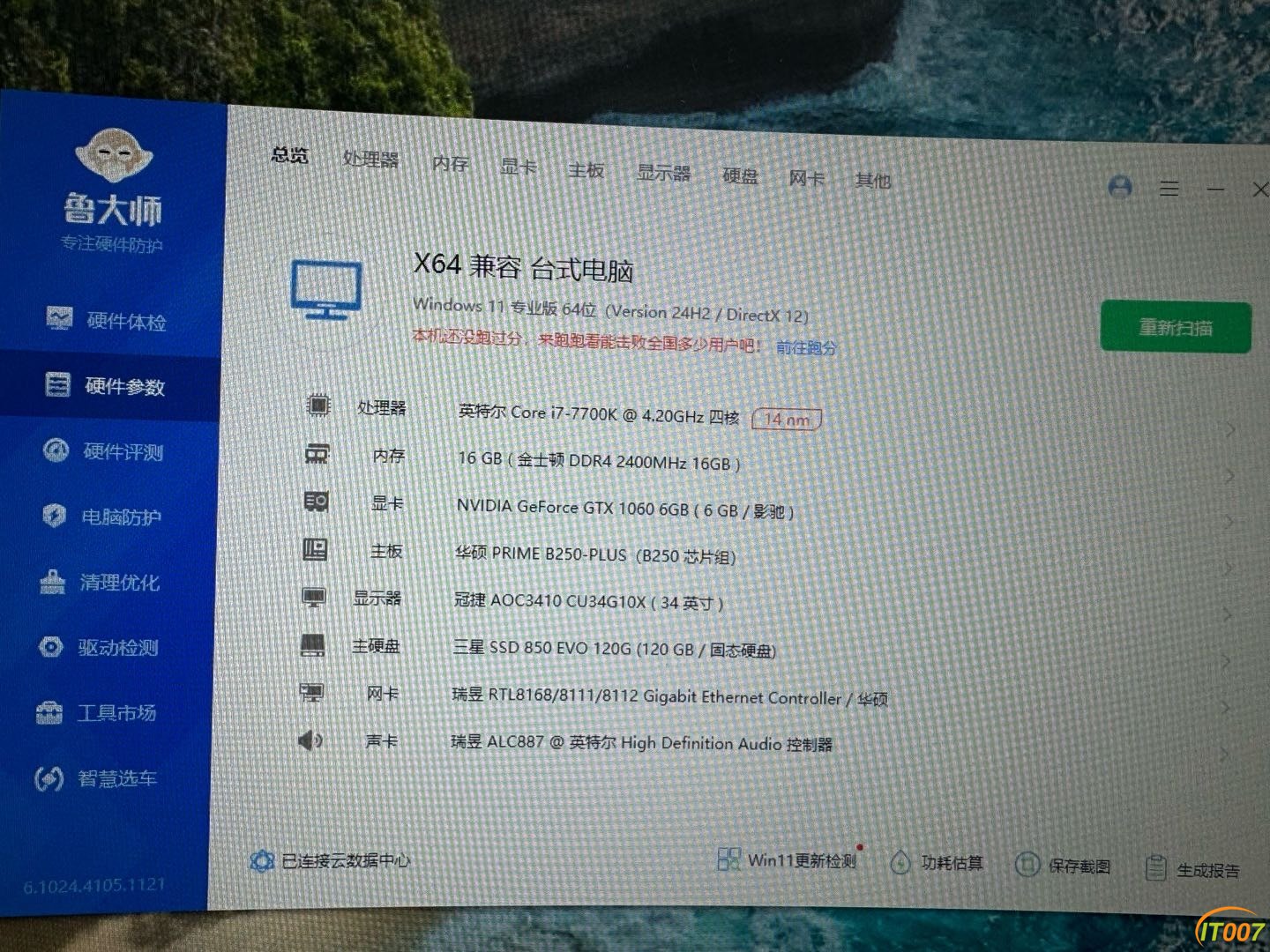Click the 硬件评测 gauge icon
The width and height of the screenshot is (1270, 952).
[x=56, y=450]
